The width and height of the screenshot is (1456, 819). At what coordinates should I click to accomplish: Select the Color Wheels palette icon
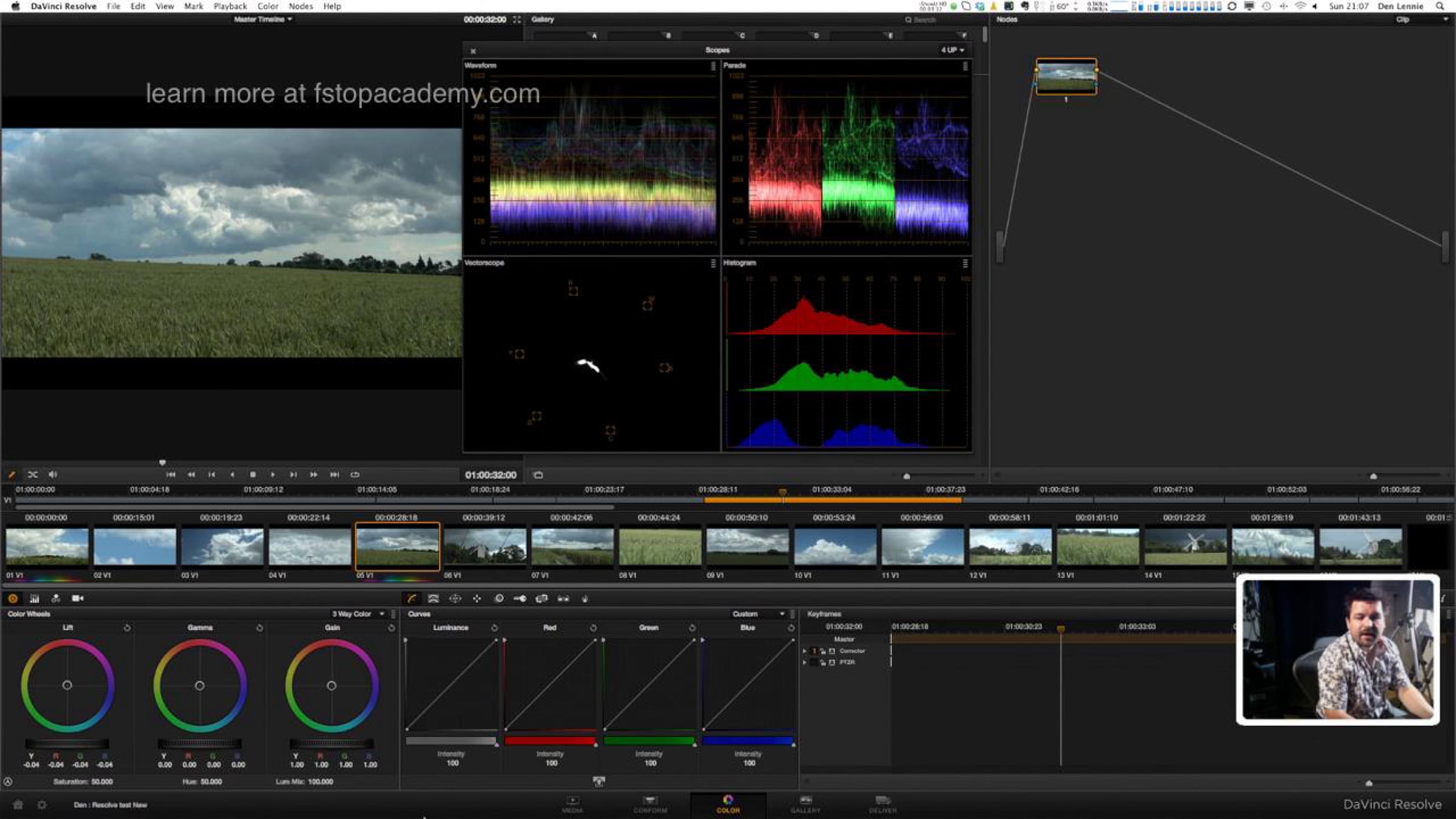click(13, 598)
